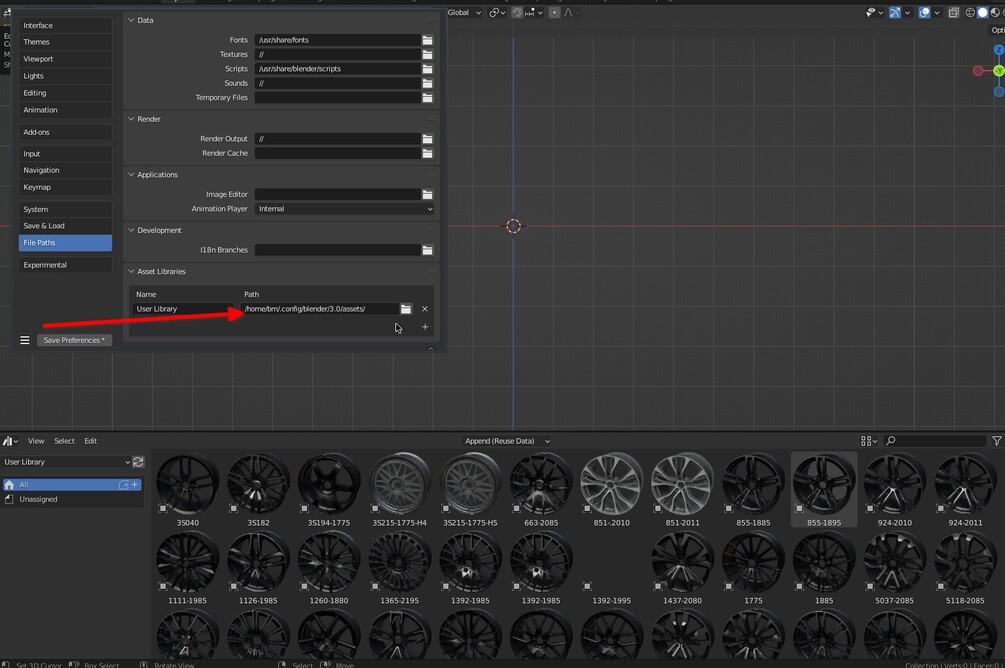
Task: Browse folder for Textures path
Action: pos(428,54)
